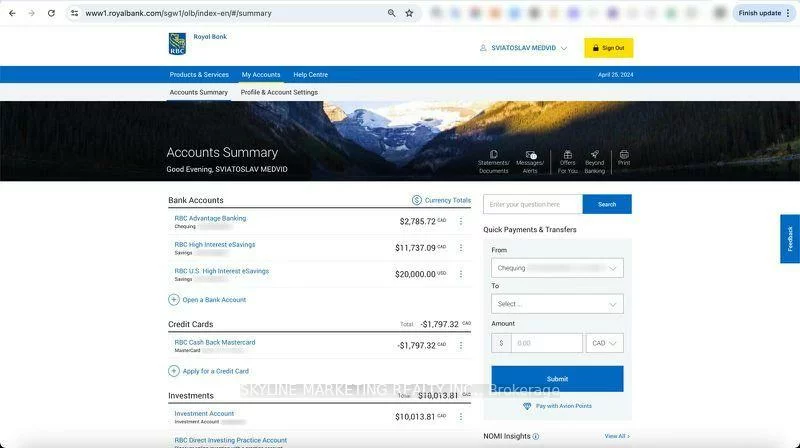This screenshot has height=448, width=800.
Task: Click the Offers For You gift icon
Action: [567, 162]
